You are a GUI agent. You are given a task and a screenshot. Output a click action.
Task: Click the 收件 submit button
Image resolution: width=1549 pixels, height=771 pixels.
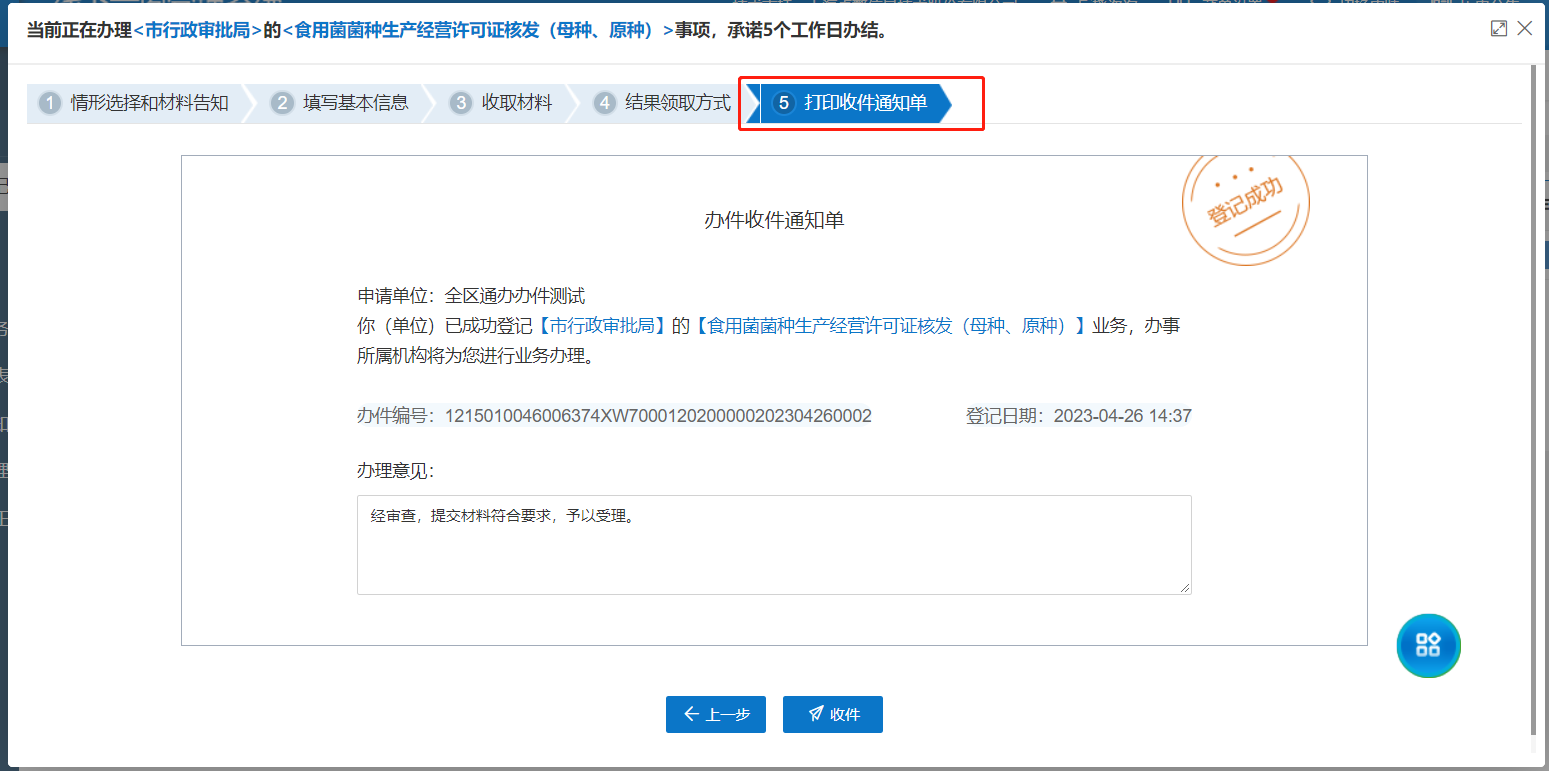(832, 715)
